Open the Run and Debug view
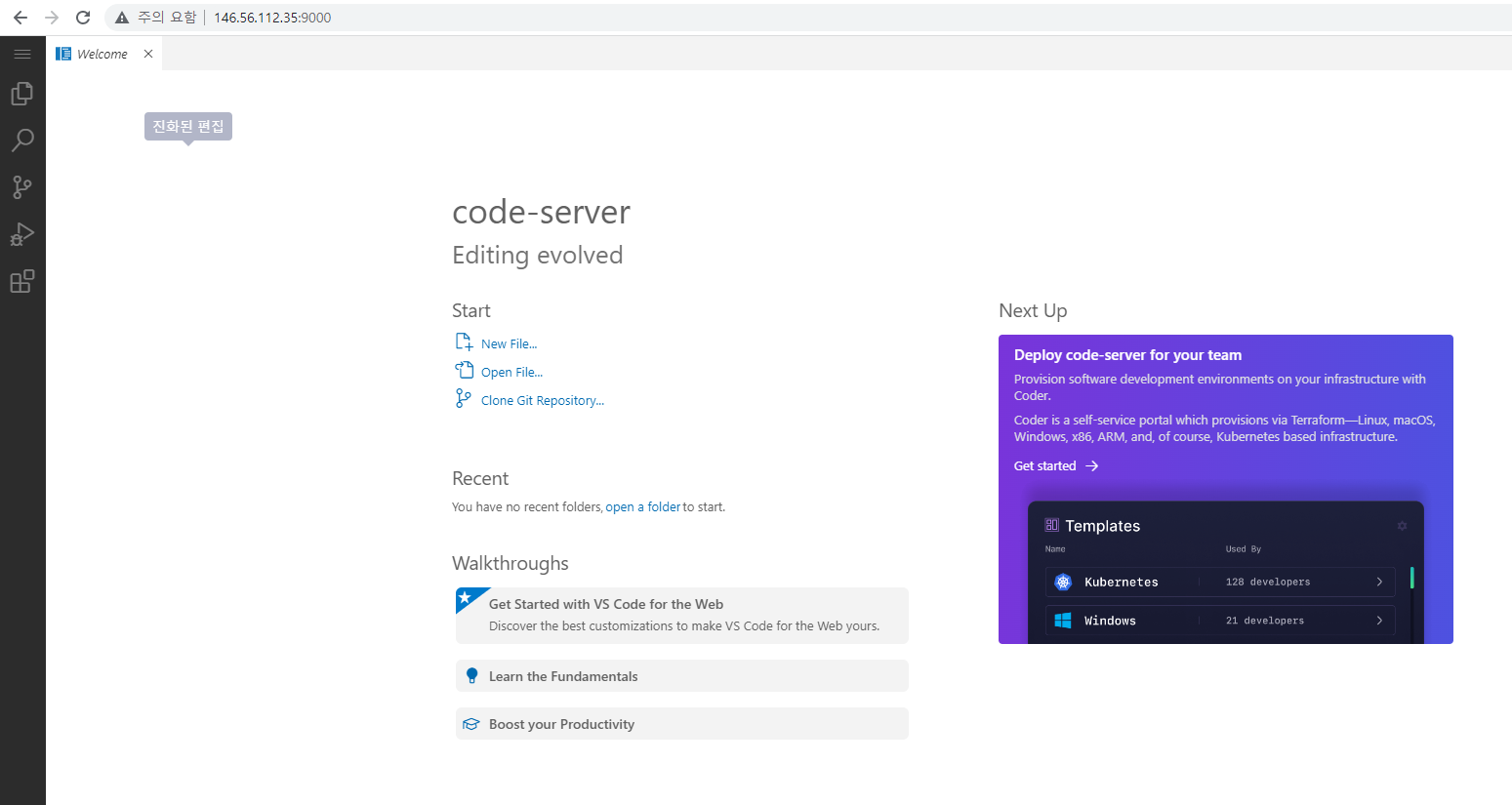Screen dimensions: 1512x805 tap(22, 234)
